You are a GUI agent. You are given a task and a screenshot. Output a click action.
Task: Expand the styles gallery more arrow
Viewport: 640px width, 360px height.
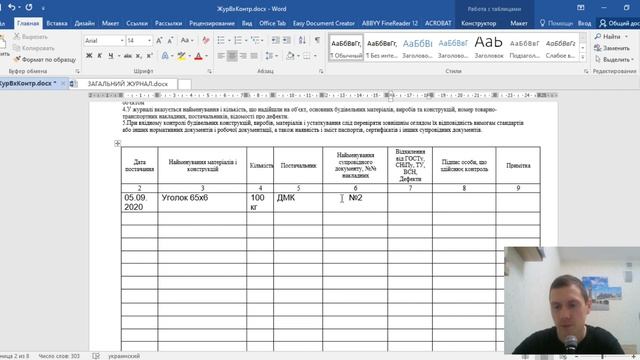coord(583,58)
